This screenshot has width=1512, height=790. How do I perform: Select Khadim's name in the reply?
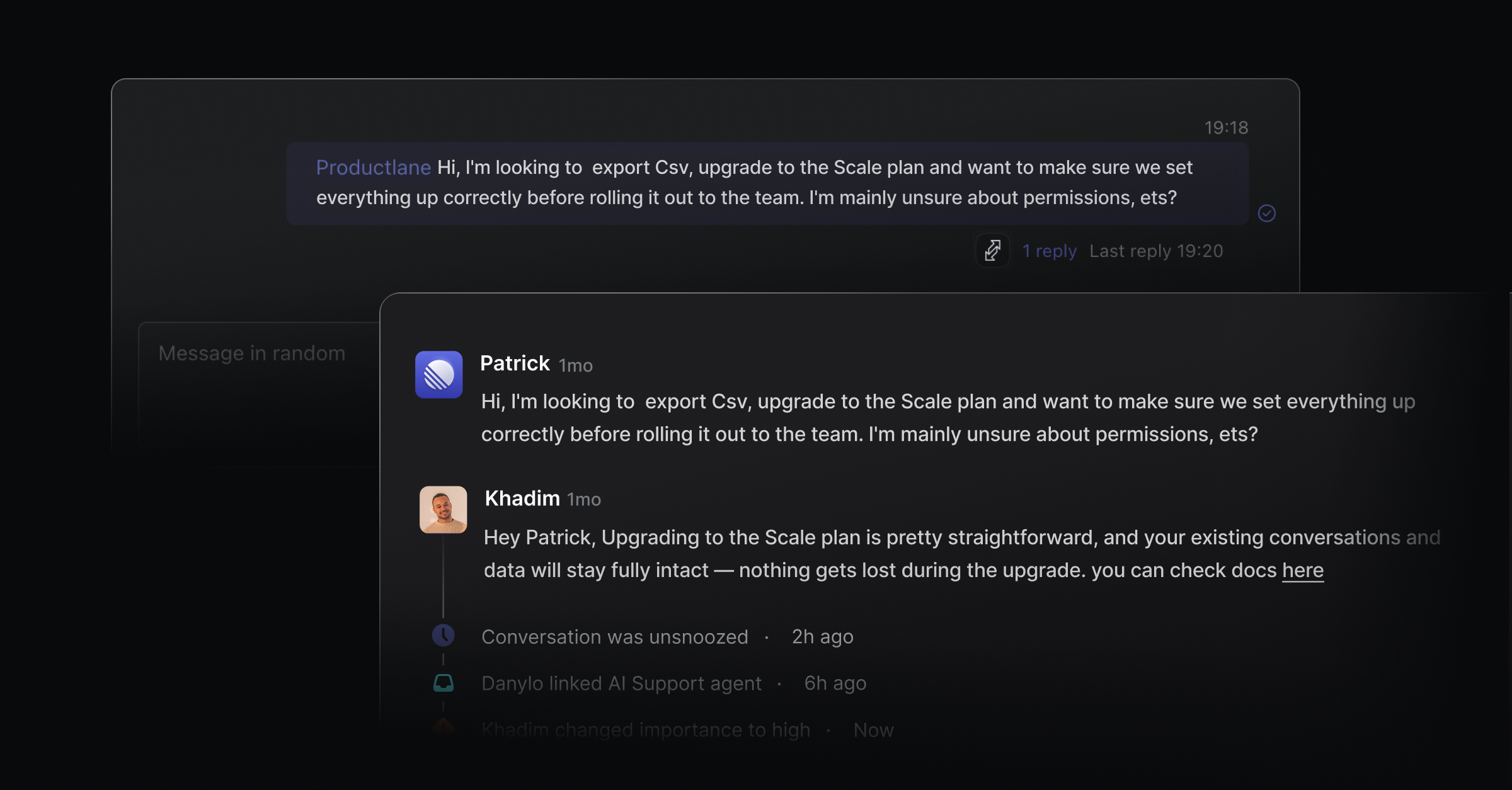[522, 498]
